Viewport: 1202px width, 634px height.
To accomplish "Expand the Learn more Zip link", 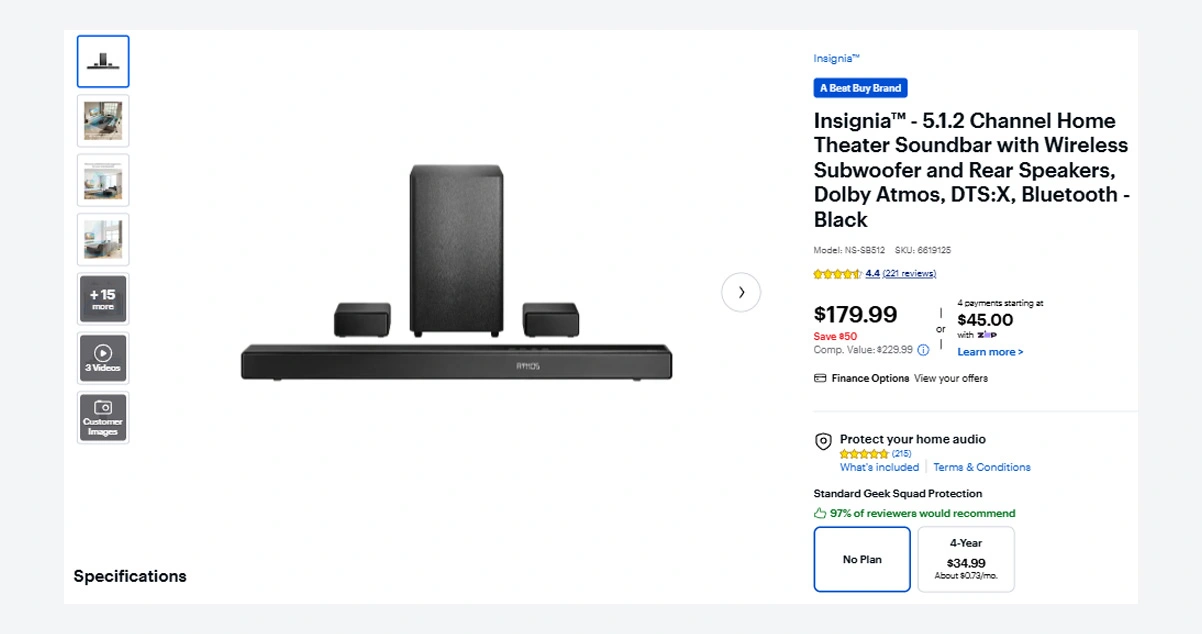I will 990,352.
